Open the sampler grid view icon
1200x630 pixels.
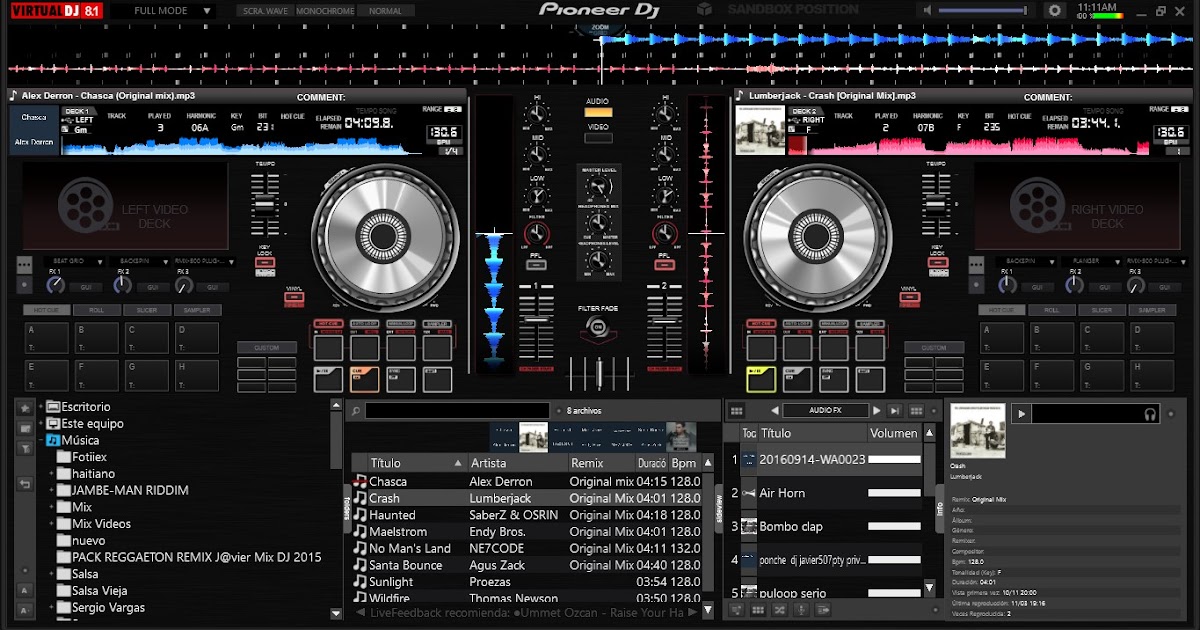(x=736, y=411)
